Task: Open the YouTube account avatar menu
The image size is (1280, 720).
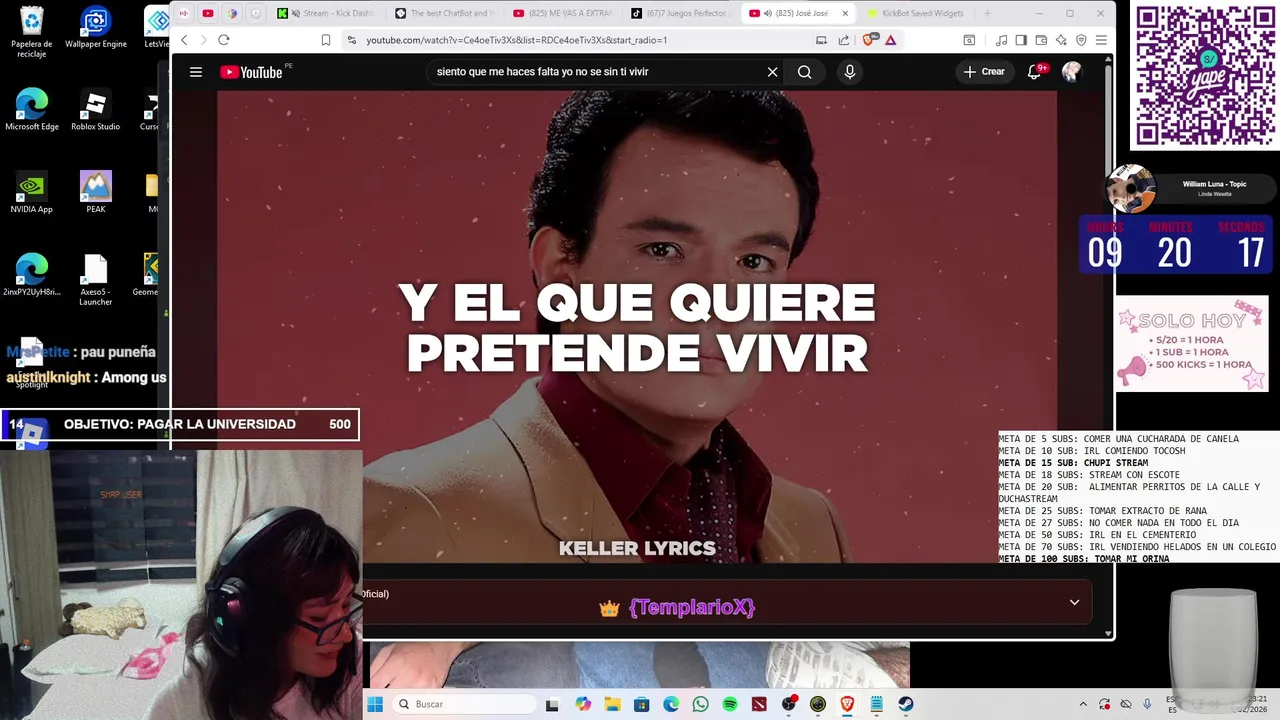Action: point(1071,72)
